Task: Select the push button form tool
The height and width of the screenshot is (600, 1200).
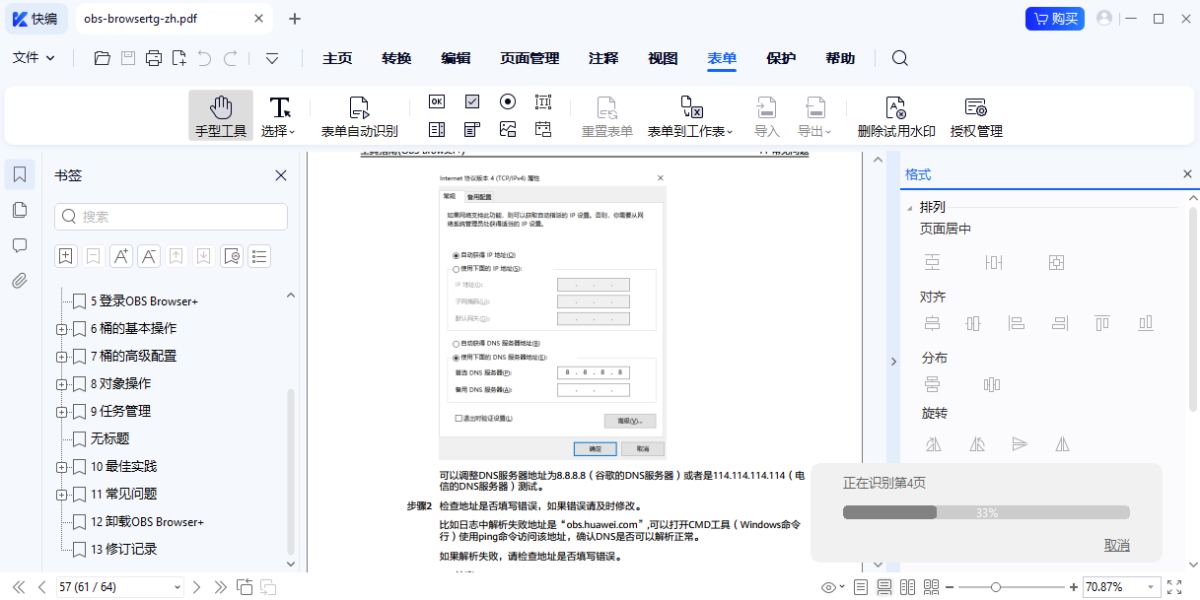Action: tap(436, 101)
